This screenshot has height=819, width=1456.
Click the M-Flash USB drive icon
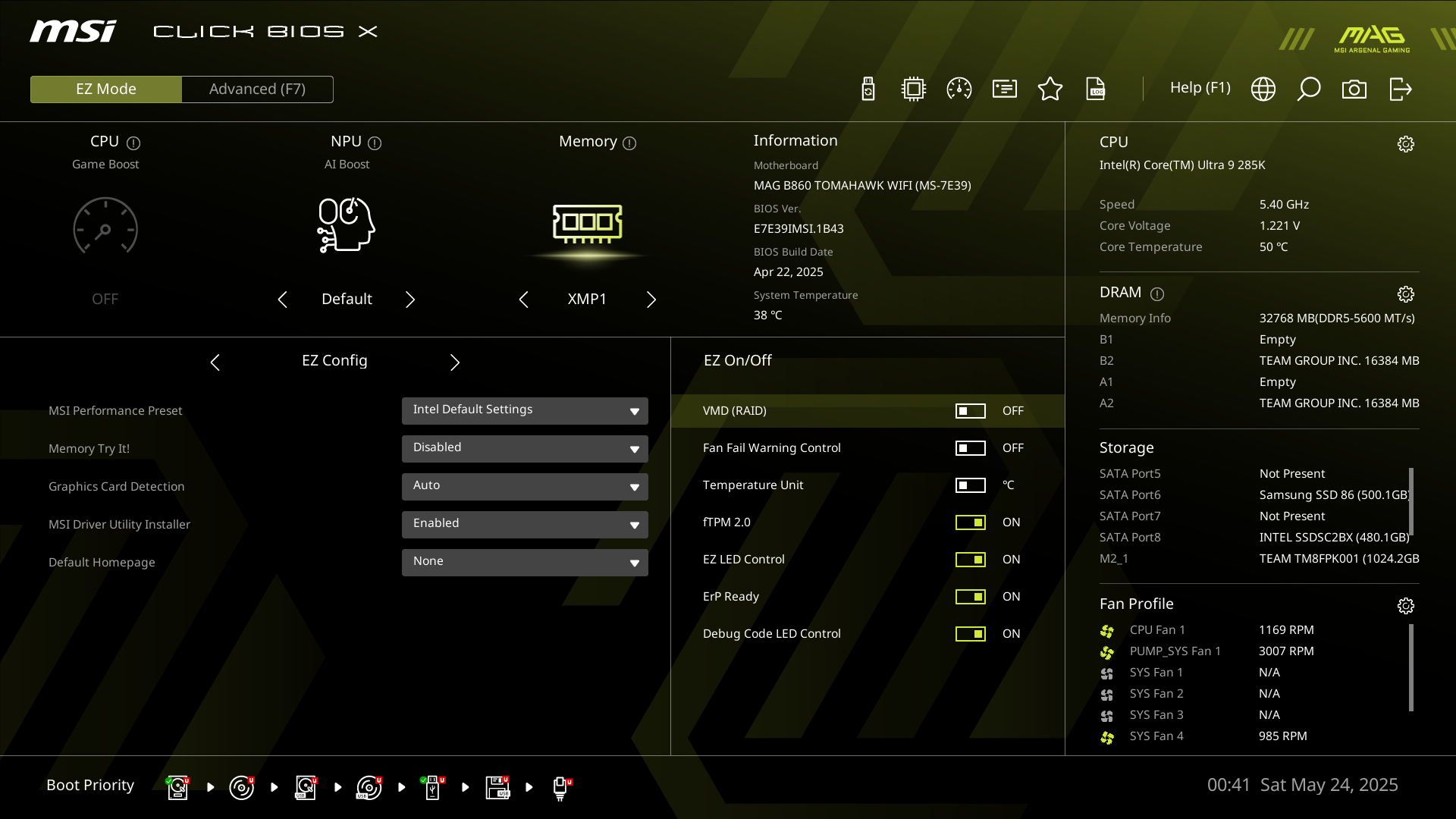tap(868, 89)
